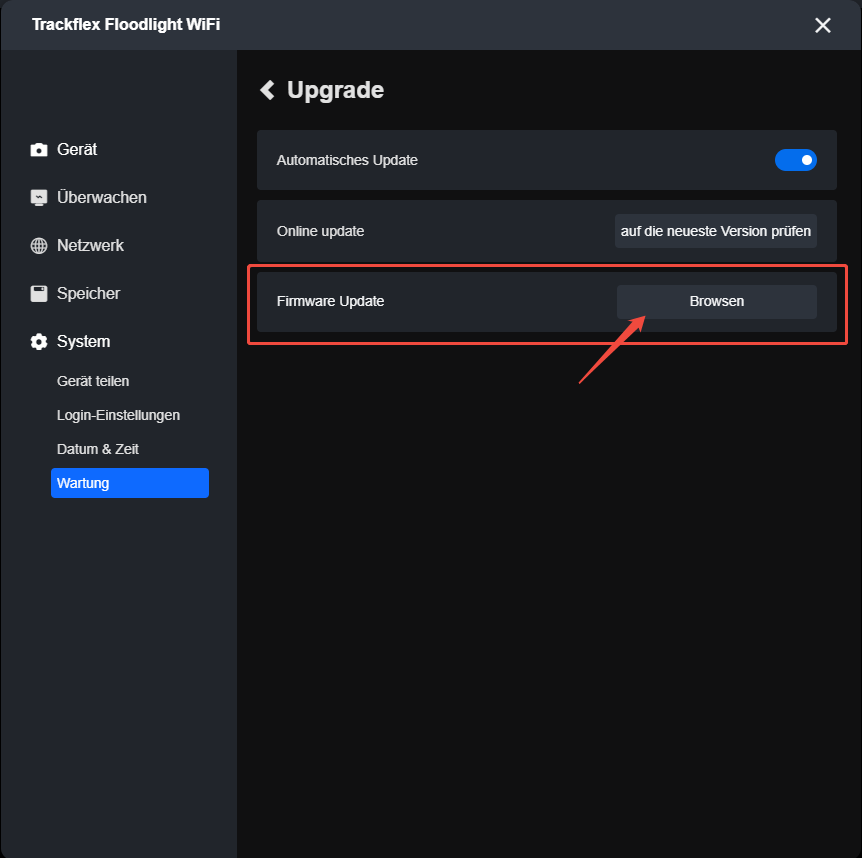Image resolution: width=862 pixels, height=858 pixels.
Task: Open Login-Einstellungen under System
Action: point(118,415)
